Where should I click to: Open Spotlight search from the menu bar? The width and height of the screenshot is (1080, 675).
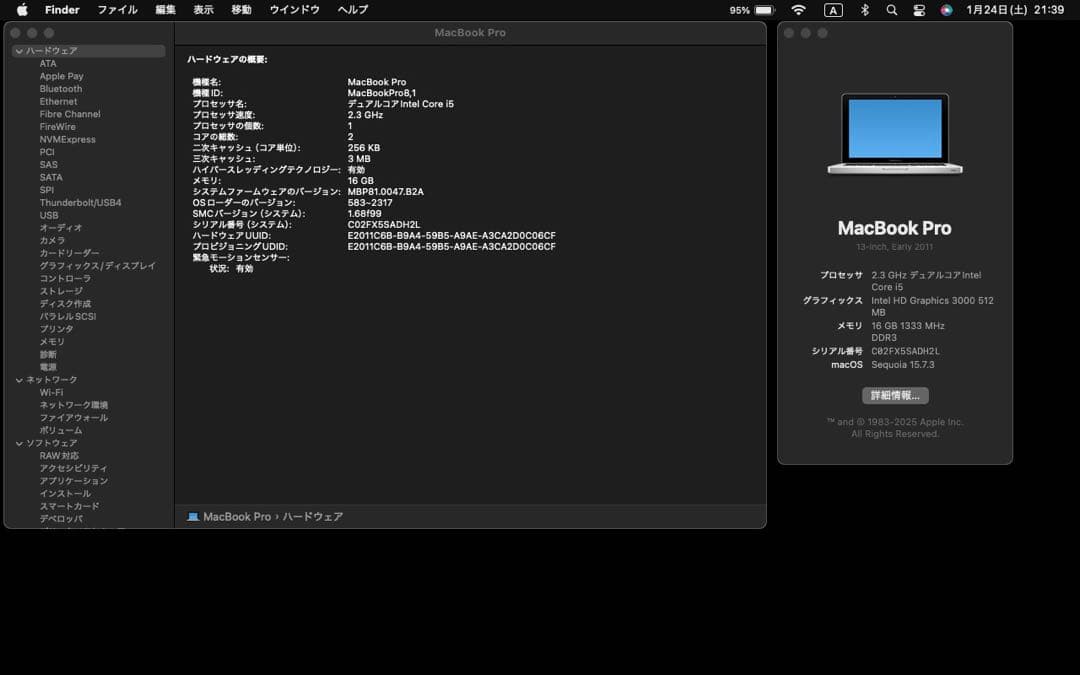[x=890, y=10]
